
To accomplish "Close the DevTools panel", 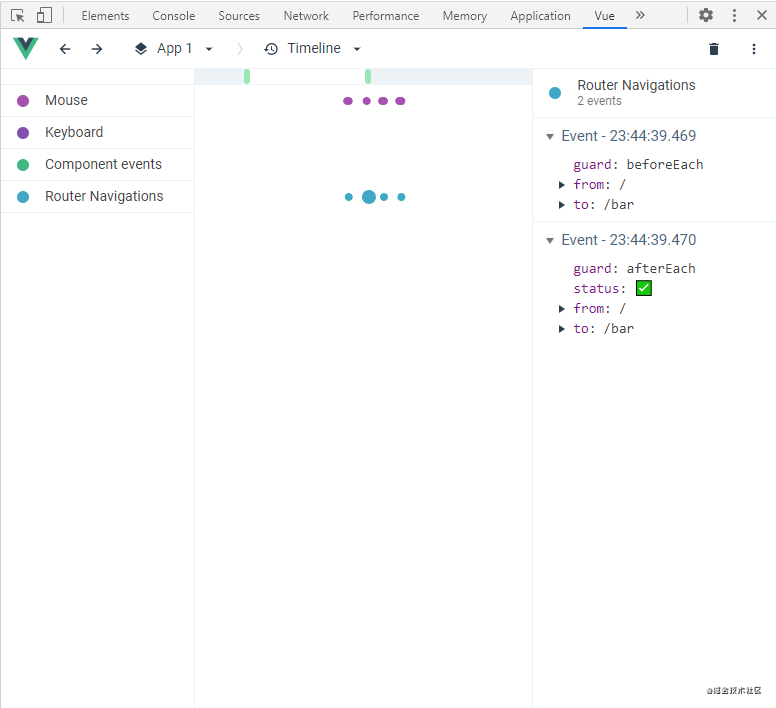I will point(762,15).
